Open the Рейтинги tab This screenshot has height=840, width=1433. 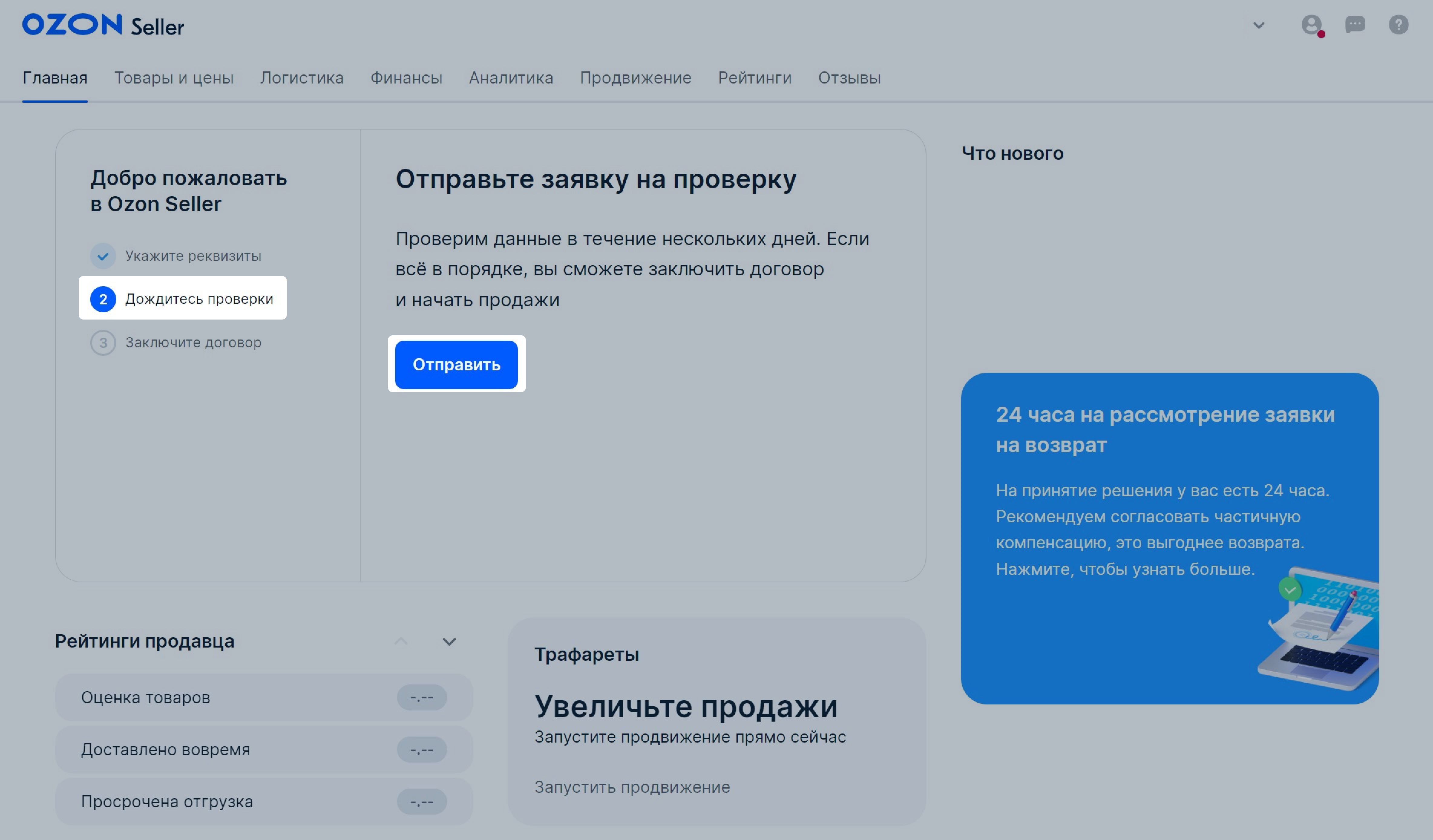[x=755, y=78]
